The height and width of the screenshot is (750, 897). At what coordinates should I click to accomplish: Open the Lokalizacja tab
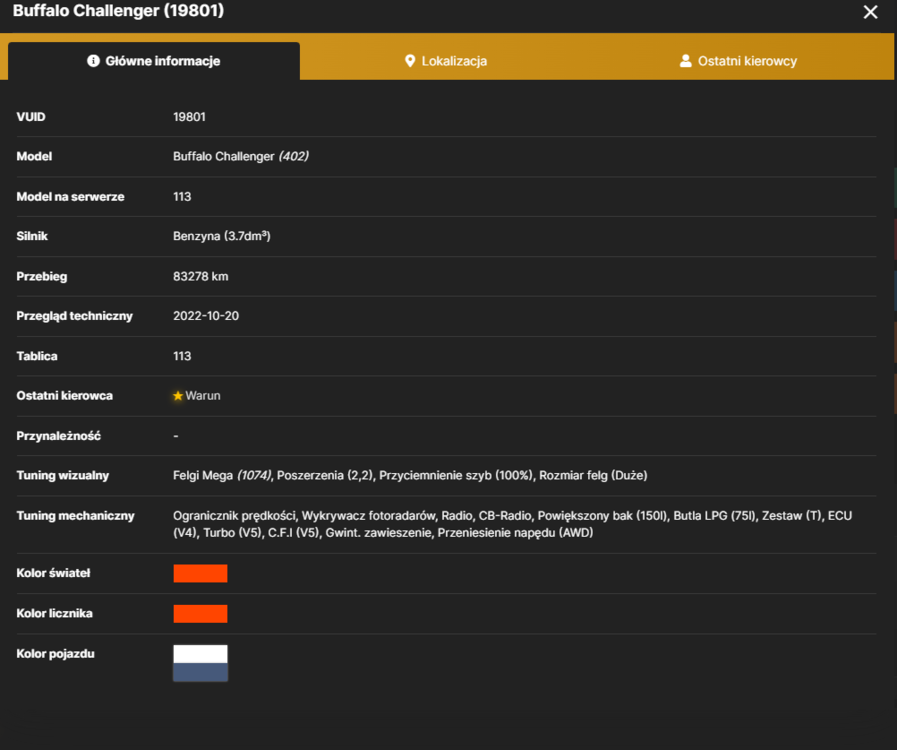pos(446,61)
